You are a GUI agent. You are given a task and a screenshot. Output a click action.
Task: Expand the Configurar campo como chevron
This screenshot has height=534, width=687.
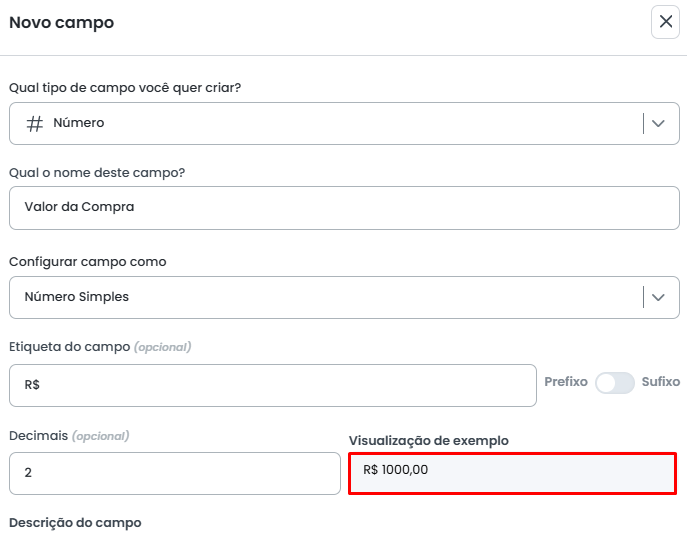click(x=658, y=297)
